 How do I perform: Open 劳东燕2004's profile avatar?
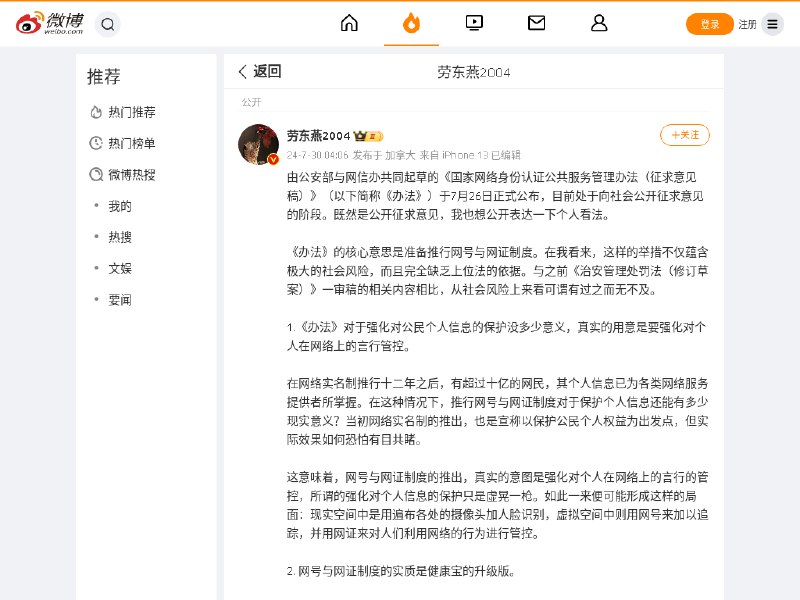258,142
